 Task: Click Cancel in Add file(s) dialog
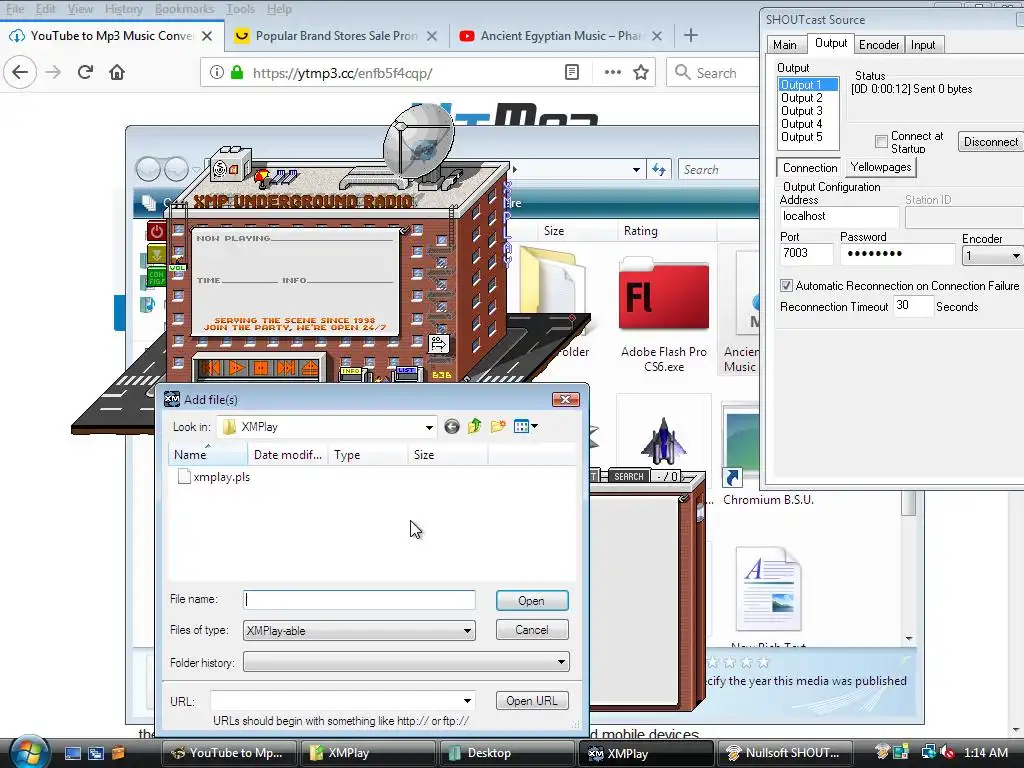[x=532, y=630]
